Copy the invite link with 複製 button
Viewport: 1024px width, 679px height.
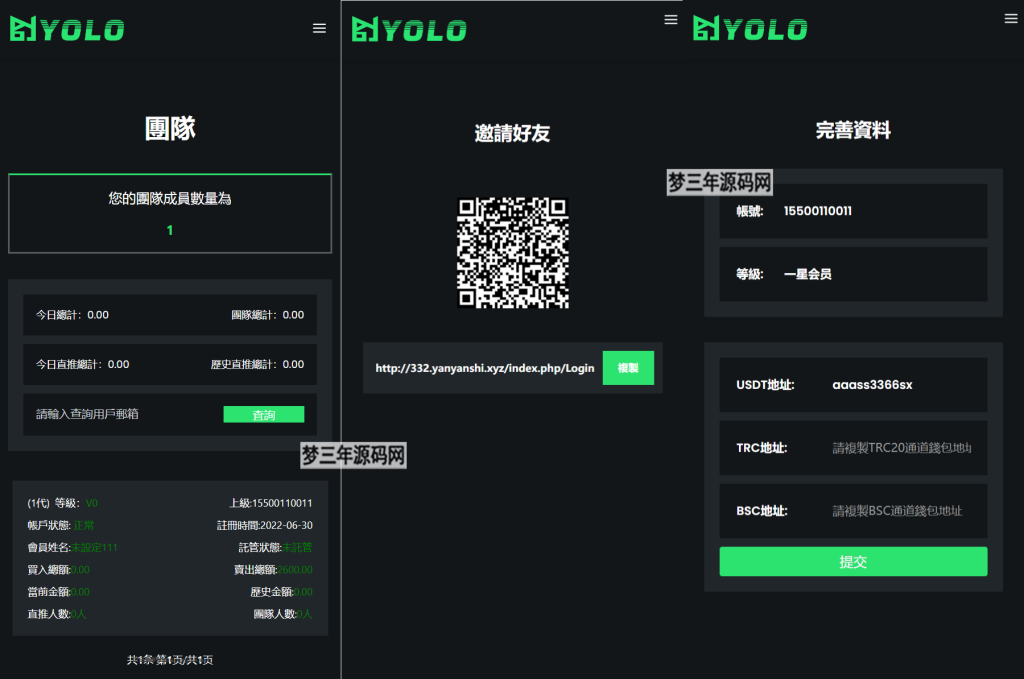pos(628,368)
